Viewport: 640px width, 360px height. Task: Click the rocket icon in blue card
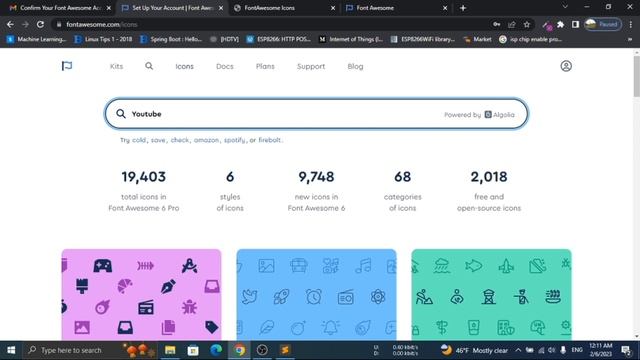(281, 297)
